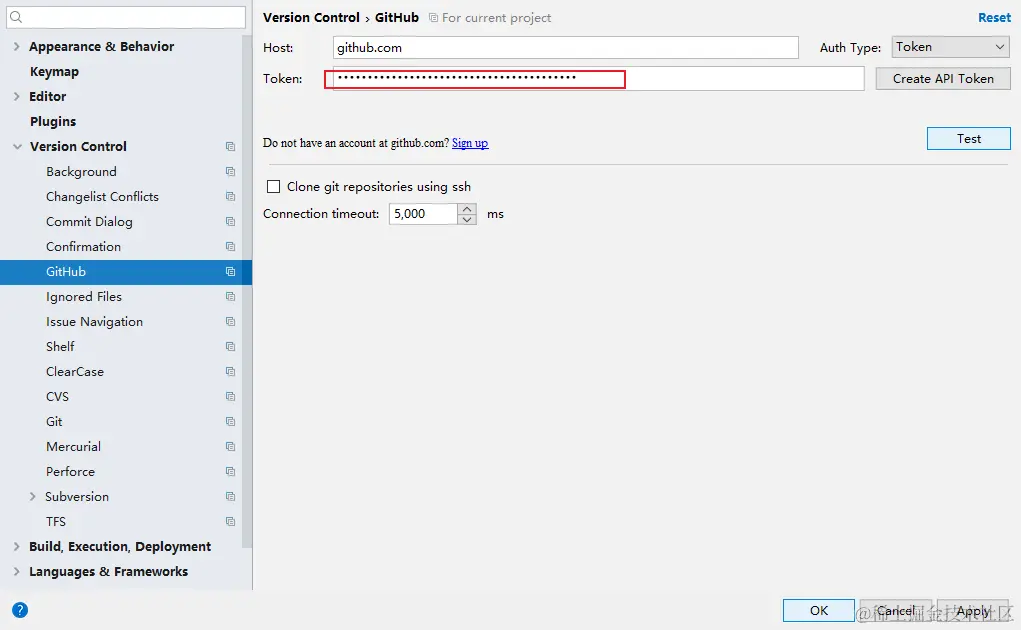
Task: Click project-level icon beside Git
Action: (x=230, y=422)
